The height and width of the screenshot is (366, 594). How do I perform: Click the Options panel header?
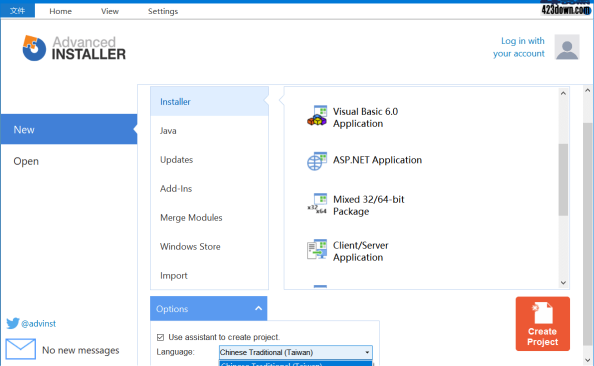(x=209, y=308)
